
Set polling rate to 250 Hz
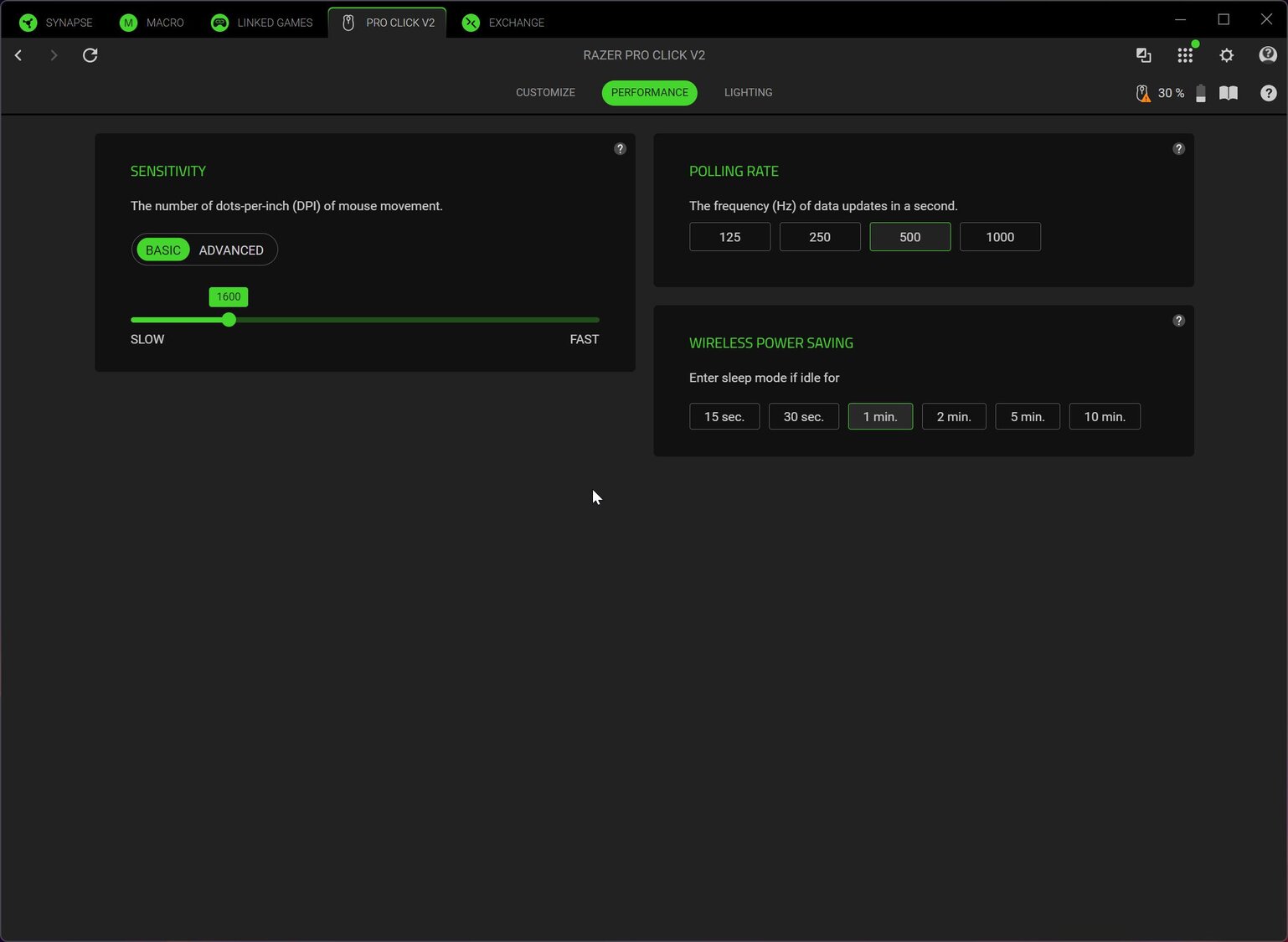820,237
